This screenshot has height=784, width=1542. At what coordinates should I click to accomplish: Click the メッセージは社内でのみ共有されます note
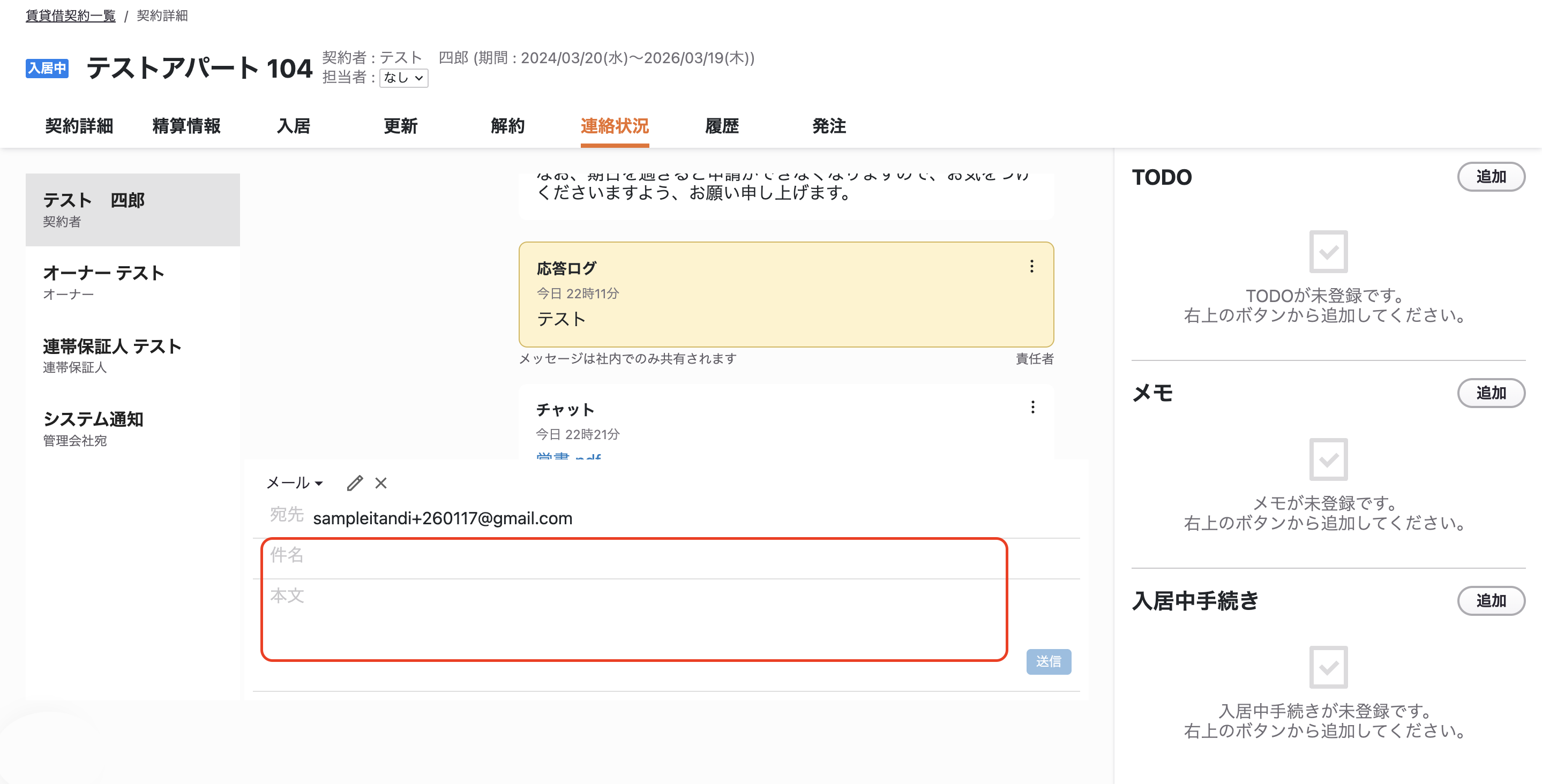(x=628, y=358)
